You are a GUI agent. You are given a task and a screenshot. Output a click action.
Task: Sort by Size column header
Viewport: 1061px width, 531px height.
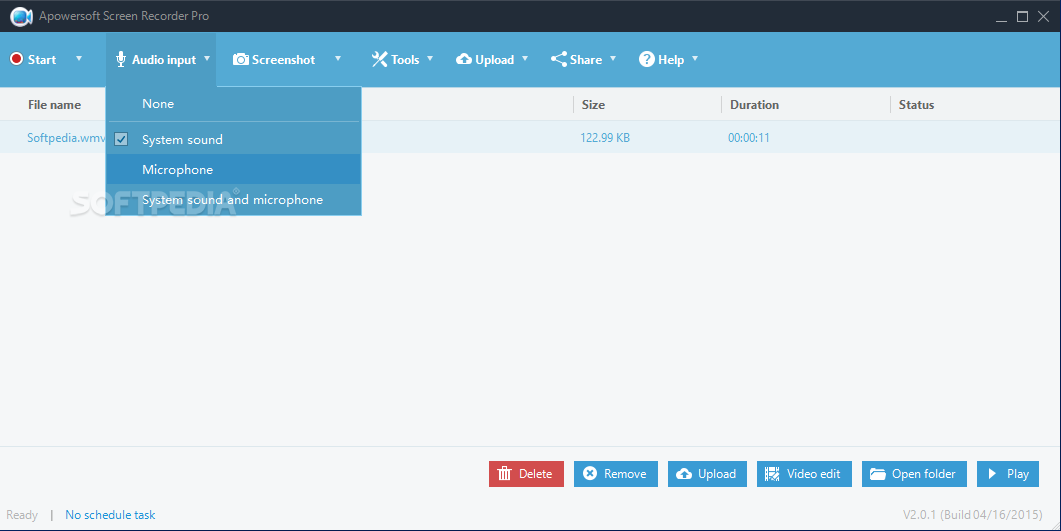(593, 105)
